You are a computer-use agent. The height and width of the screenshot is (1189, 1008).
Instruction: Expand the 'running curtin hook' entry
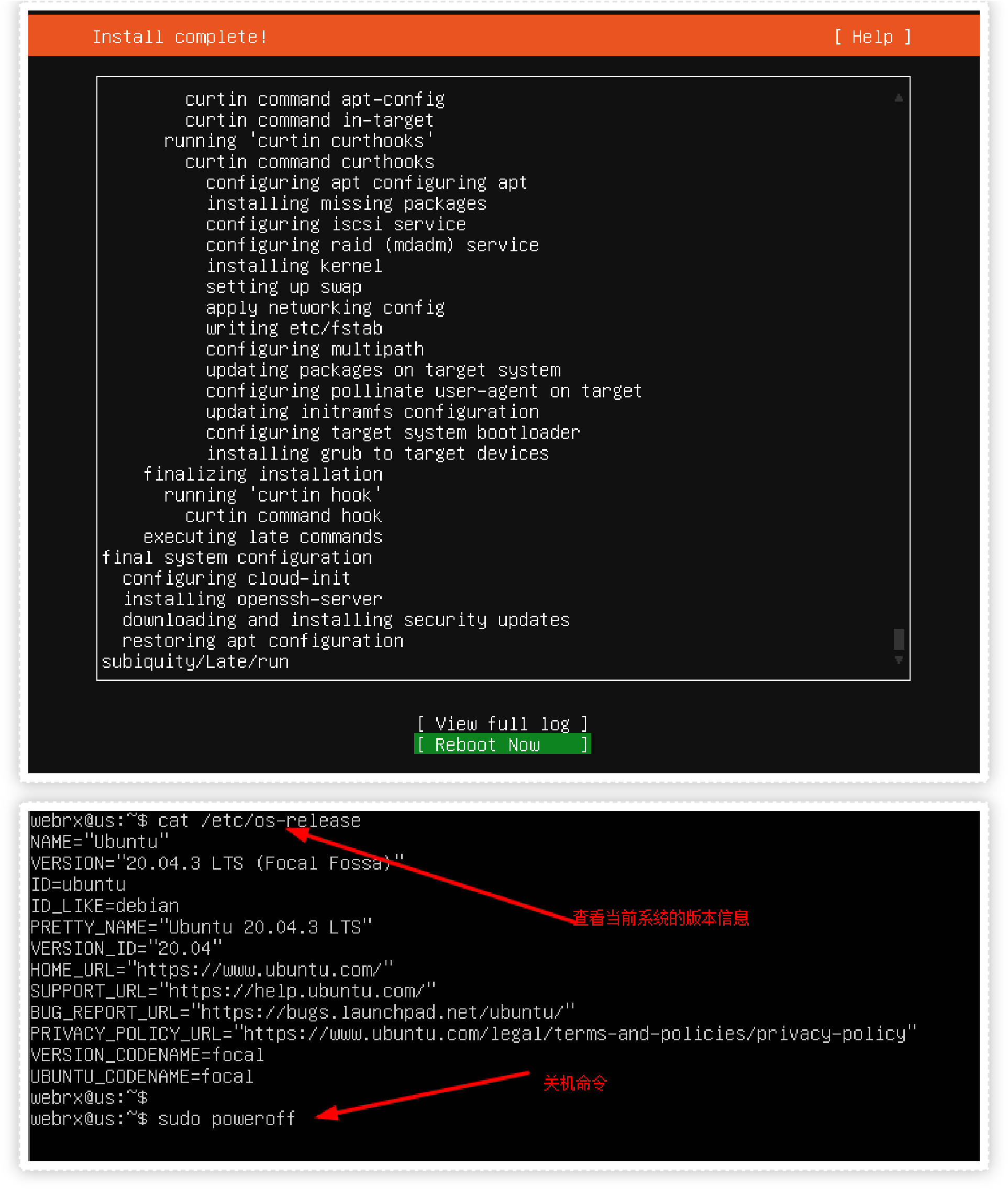click(263, 495)
